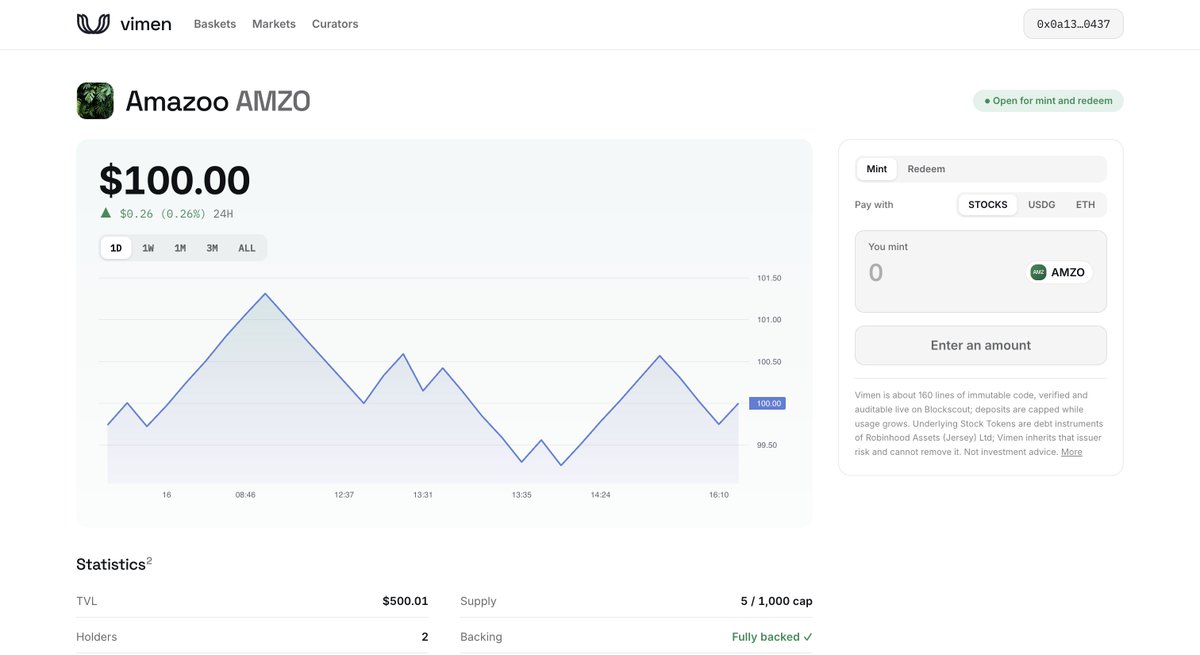Open the Baskets nav item
Viewport: 1200px width, 655px height.
click(x=215, y=24)
